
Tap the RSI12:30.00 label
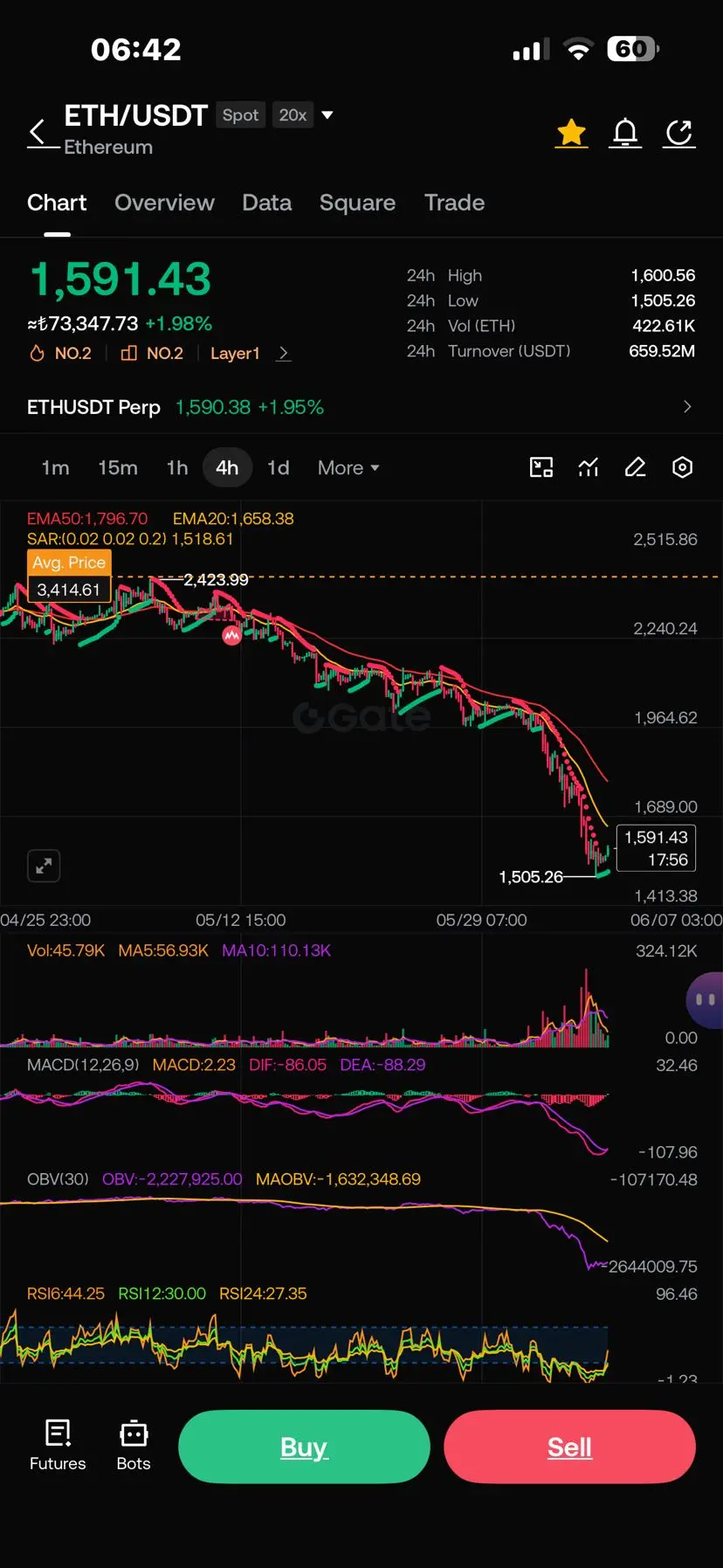[162, 1294]
